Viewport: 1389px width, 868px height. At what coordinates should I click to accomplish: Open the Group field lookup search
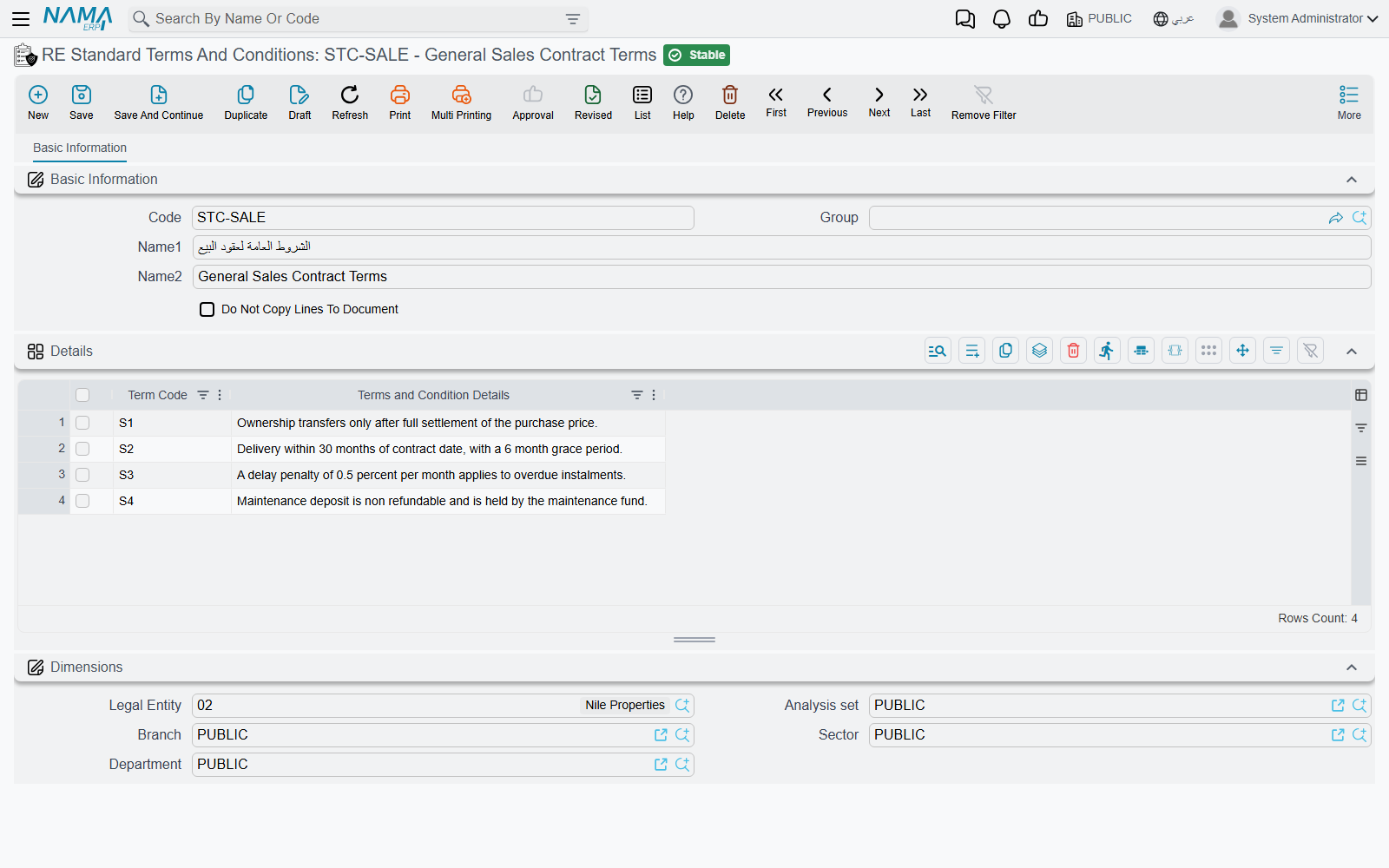click(x=1359, y=218)
